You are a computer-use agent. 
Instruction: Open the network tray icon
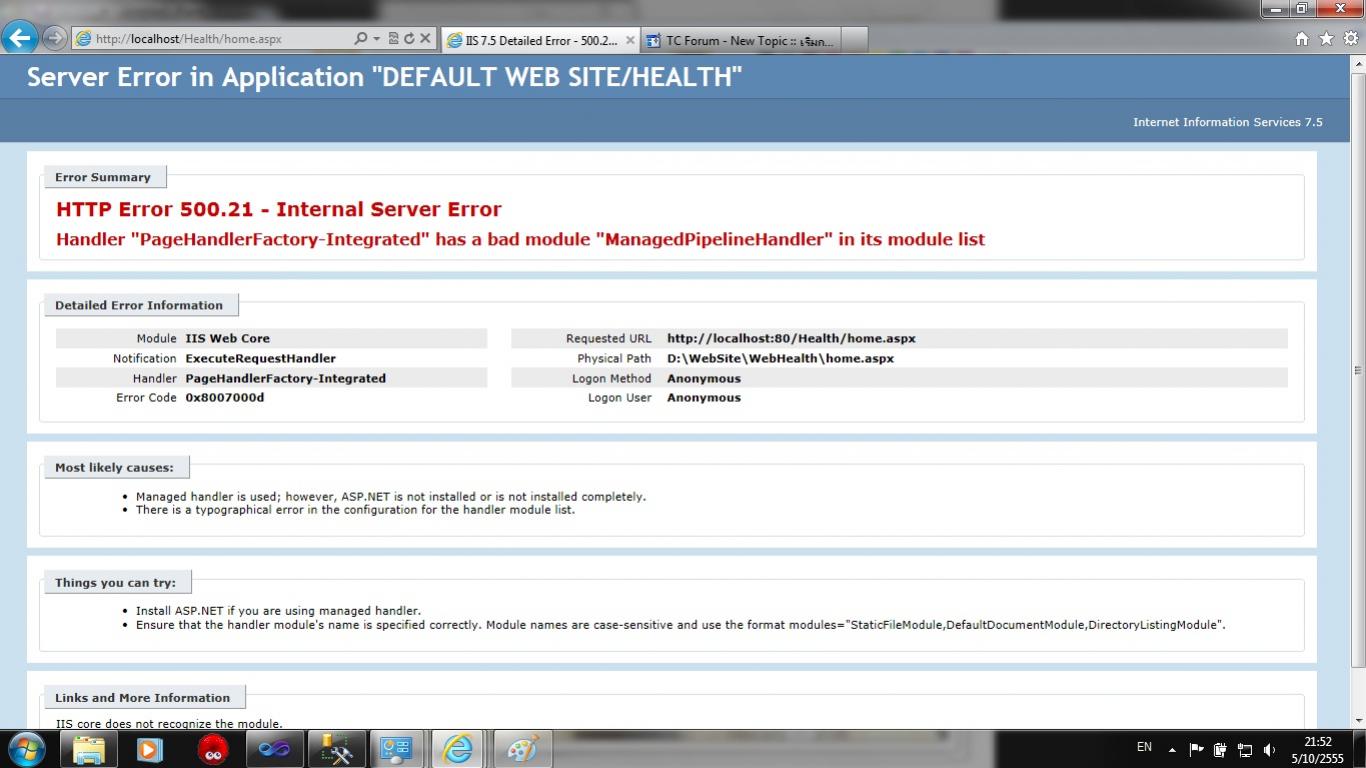[1245, 749]
